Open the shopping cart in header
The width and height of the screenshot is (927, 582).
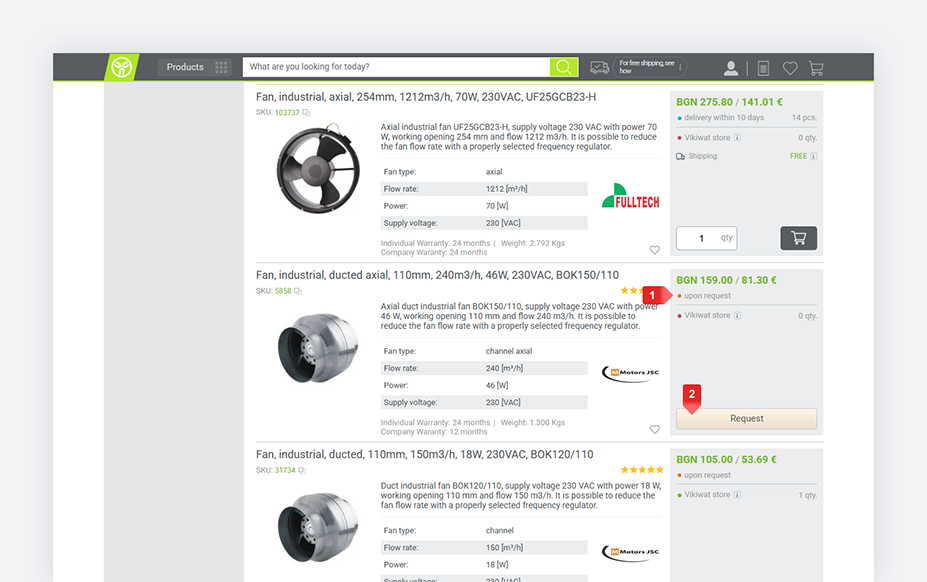pyautogui.click(x=816, y=68)
